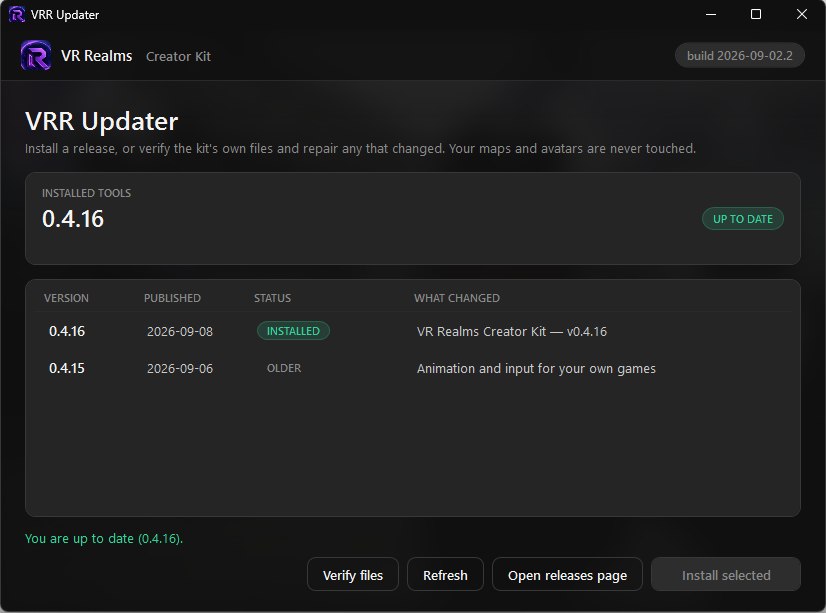826x613 pixels.
Task: Close the VRR Updater window
Action: (801, 14)
